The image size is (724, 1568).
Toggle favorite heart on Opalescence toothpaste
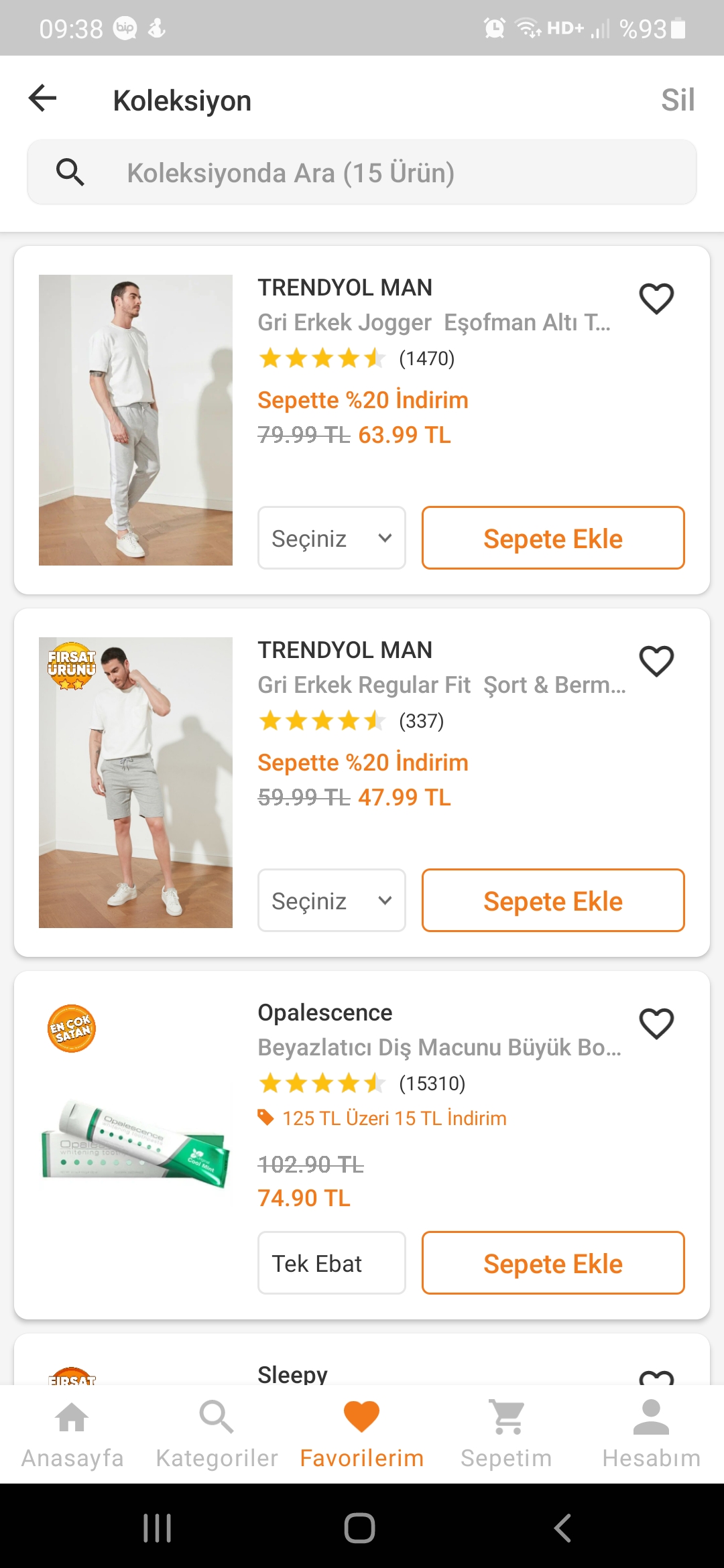(x=656, y=1024)
